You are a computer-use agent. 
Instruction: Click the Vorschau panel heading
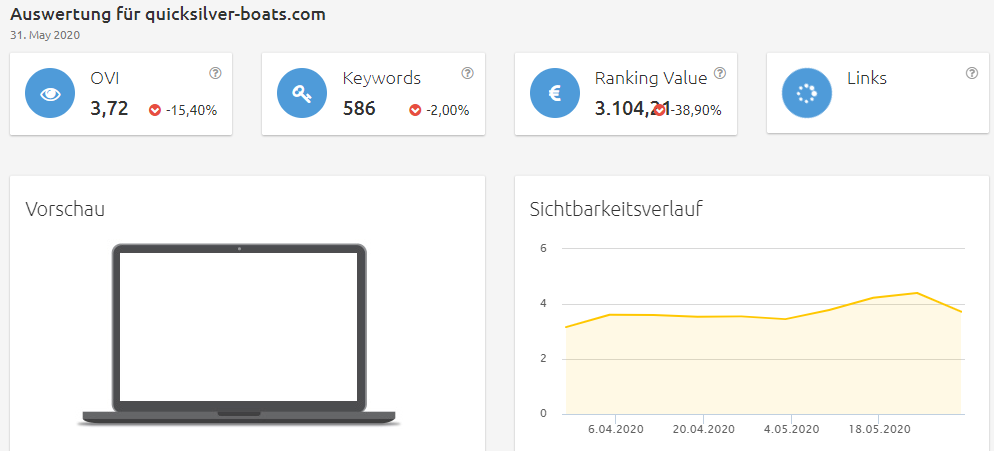coord(65,209)
